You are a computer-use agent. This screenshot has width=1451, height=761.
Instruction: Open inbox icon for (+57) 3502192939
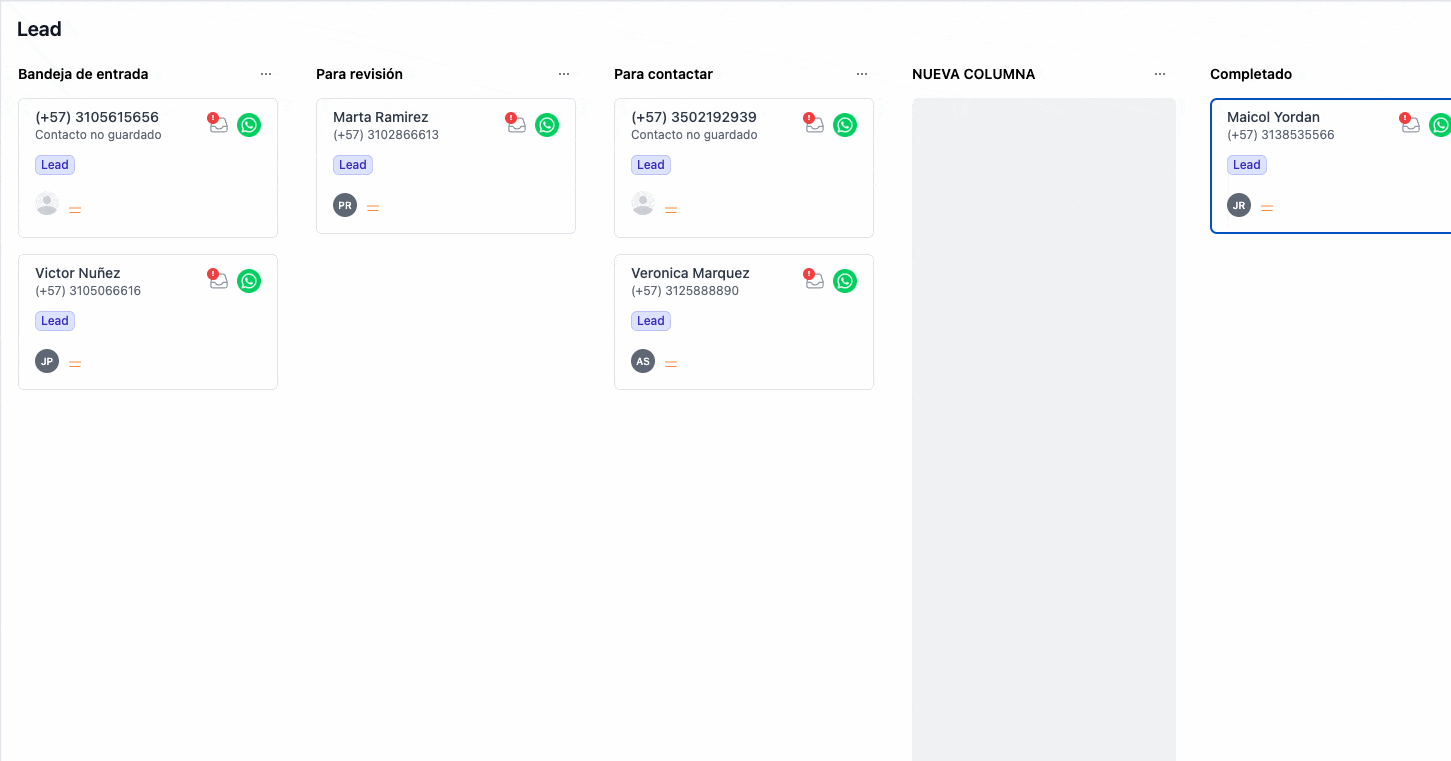pos(814,125)
